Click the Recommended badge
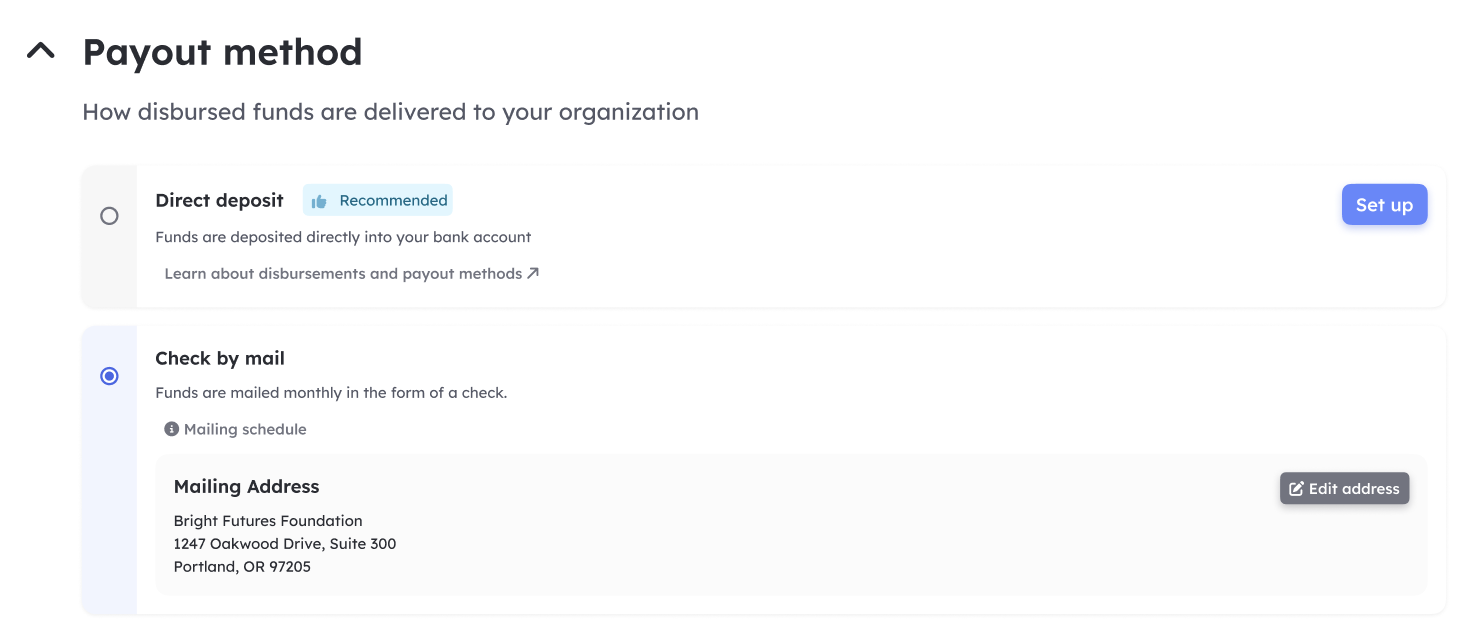Screen dimensions: 1472x644 coord(378,200)
